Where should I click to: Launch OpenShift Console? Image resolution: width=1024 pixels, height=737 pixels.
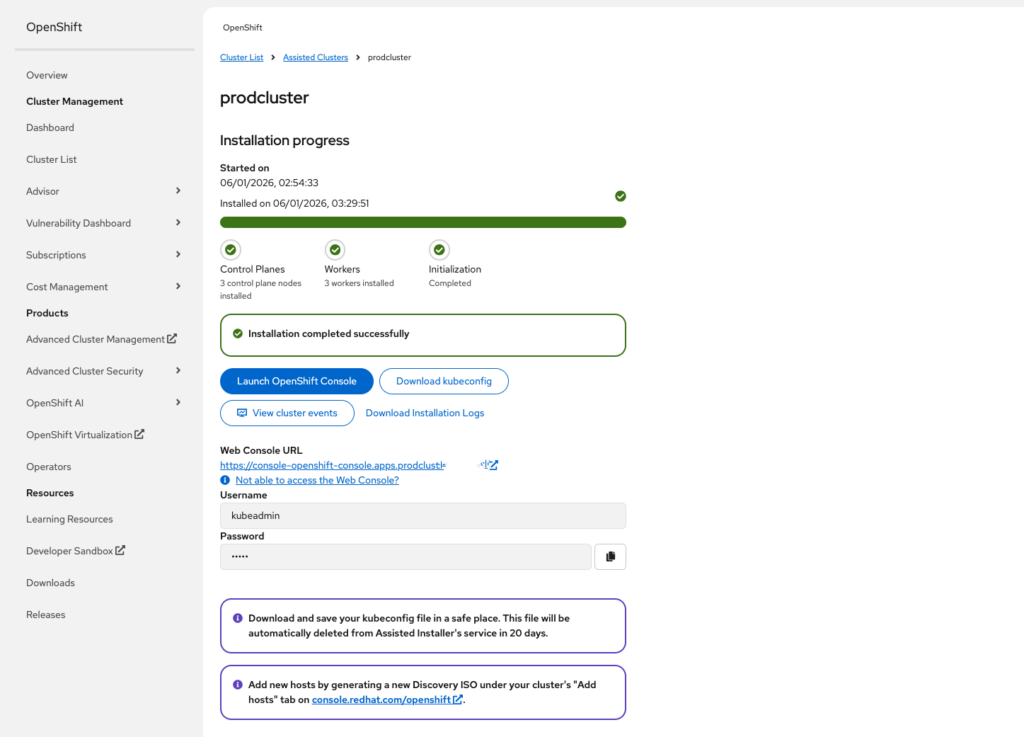pos(296,381)
